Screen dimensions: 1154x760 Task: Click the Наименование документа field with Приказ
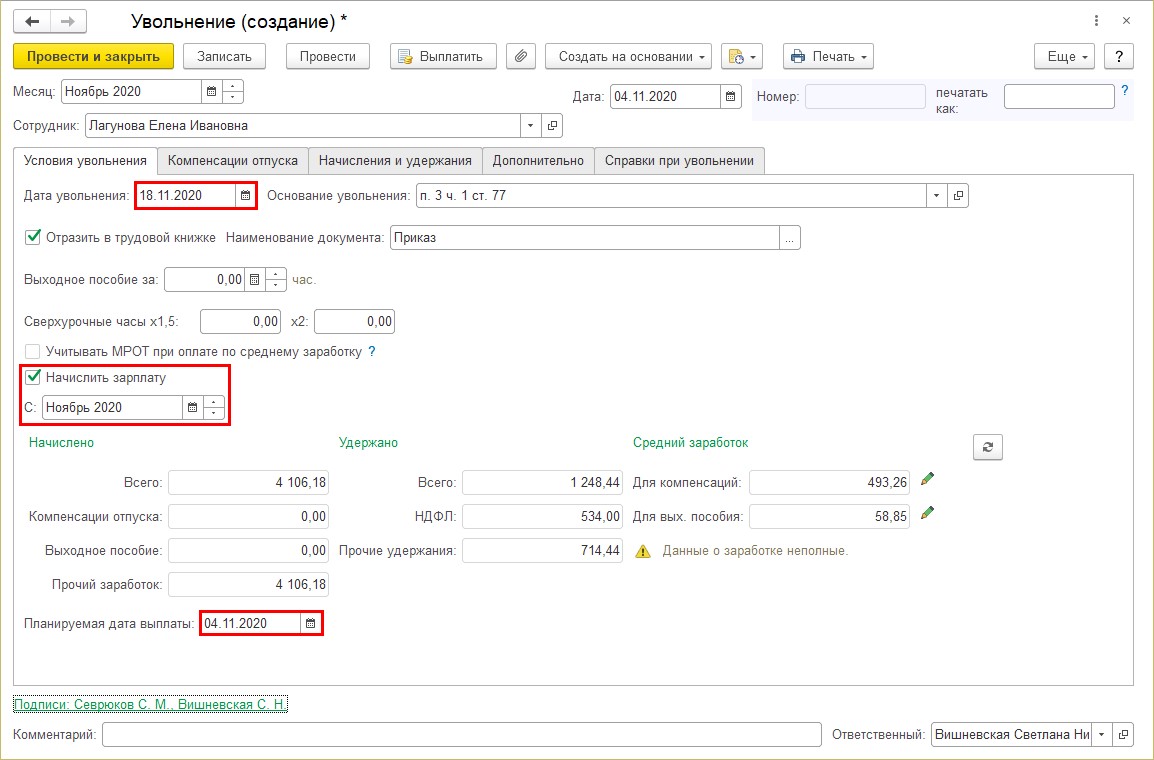click(585, 238)
